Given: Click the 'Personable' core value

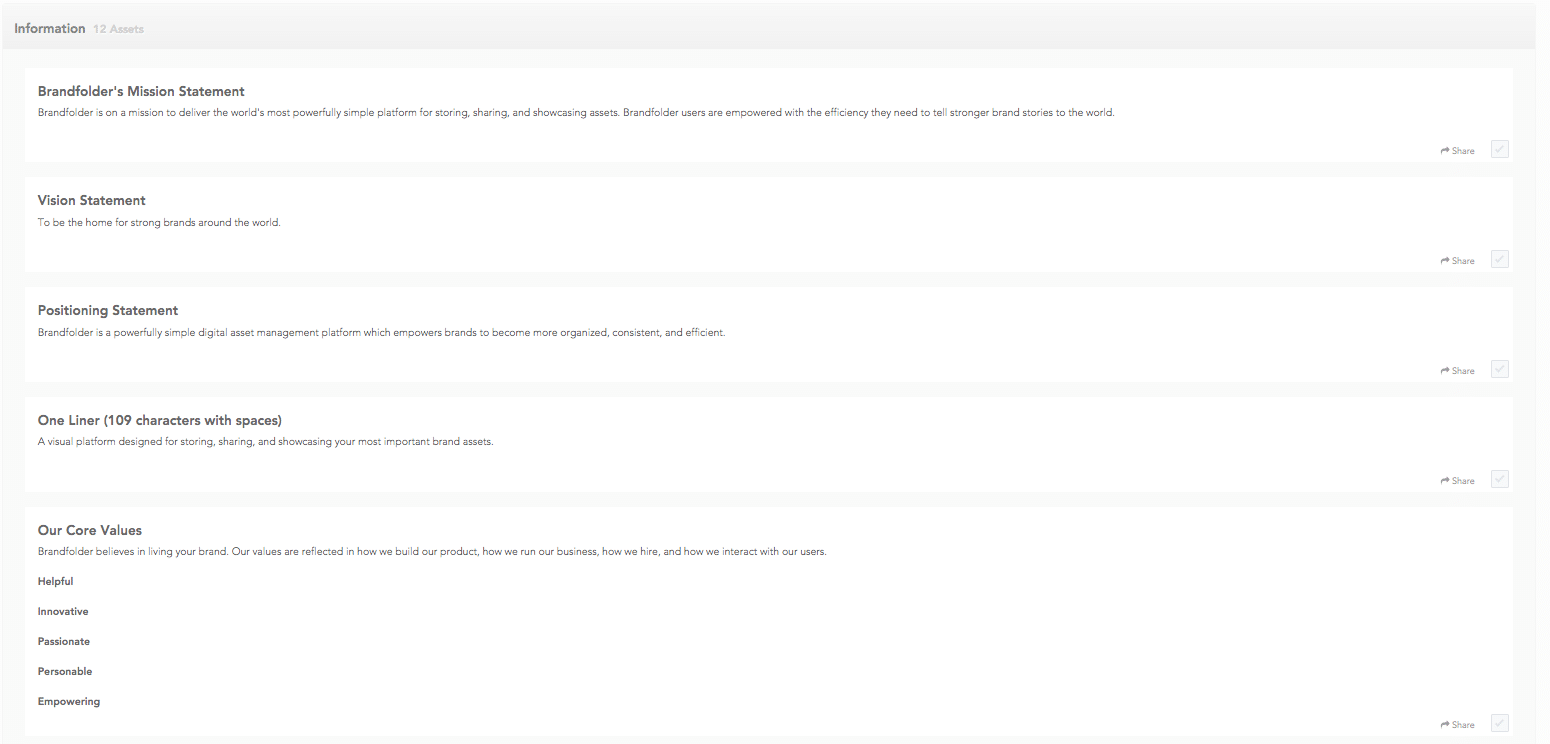Looking at the screenshot, I should tap(65, 672).
